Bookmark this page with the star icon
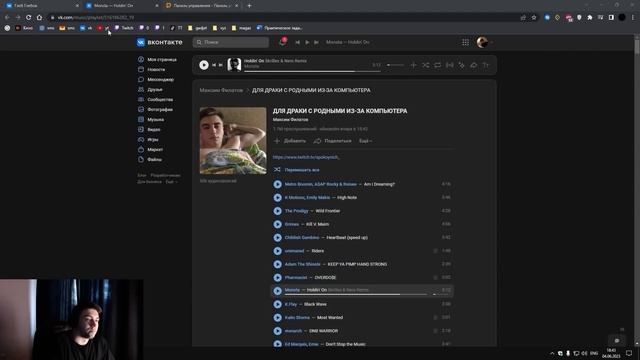This screenshot has width=640, height=360. [534, 18]
